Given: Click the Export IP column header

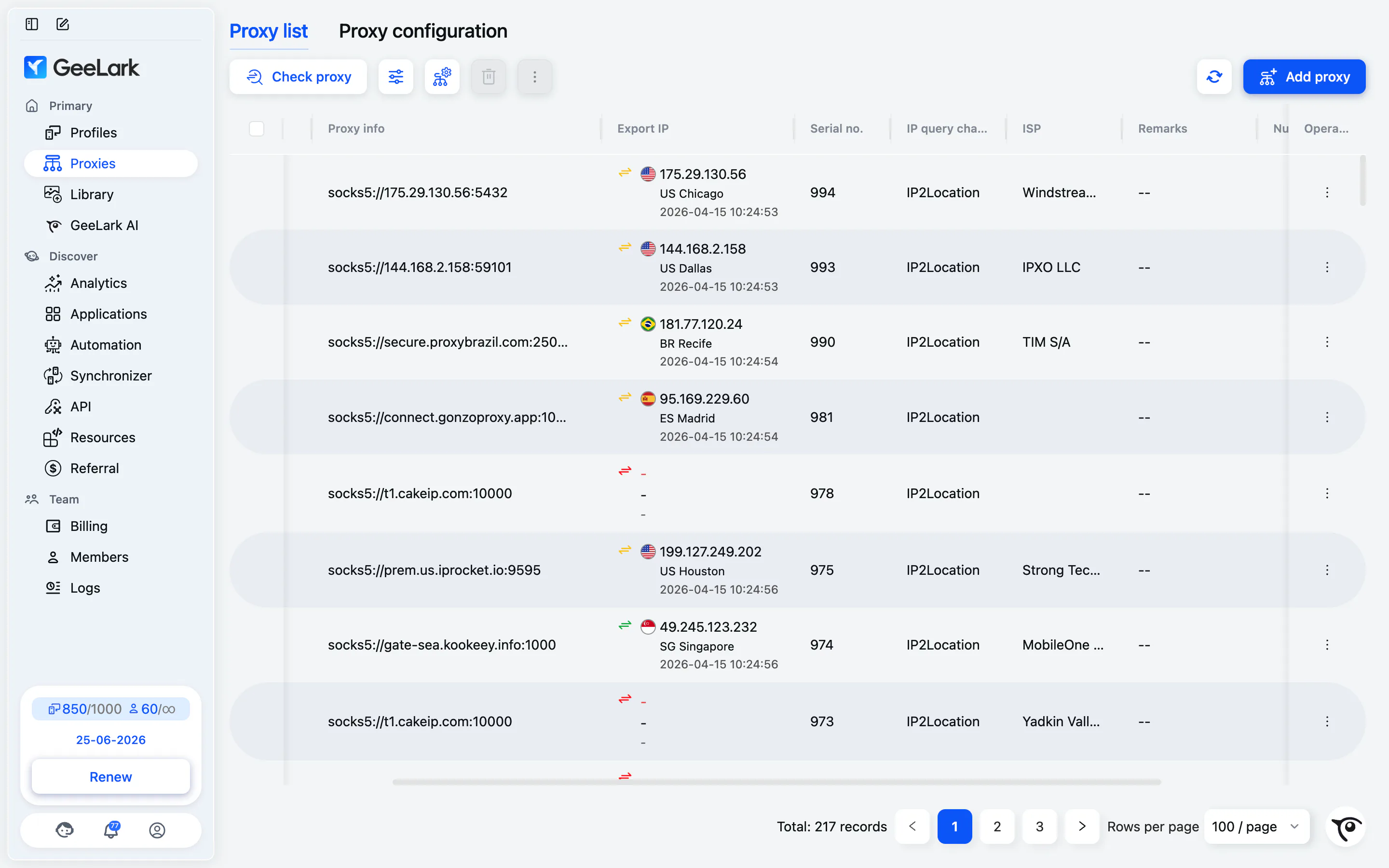Looking at the screenshot, I should tap(643, 129).
